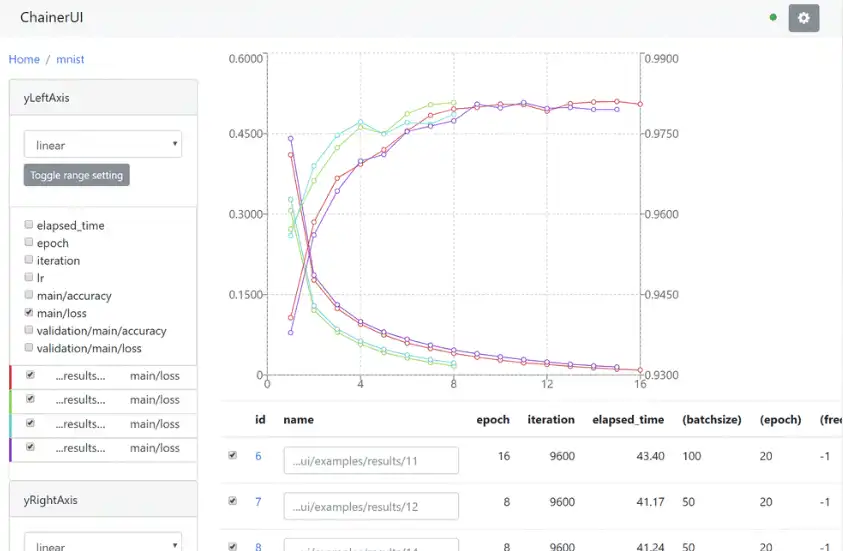Click elapsed_time value 41.17
This screenshot has width=843, height=551.
(x=651, y=502)
